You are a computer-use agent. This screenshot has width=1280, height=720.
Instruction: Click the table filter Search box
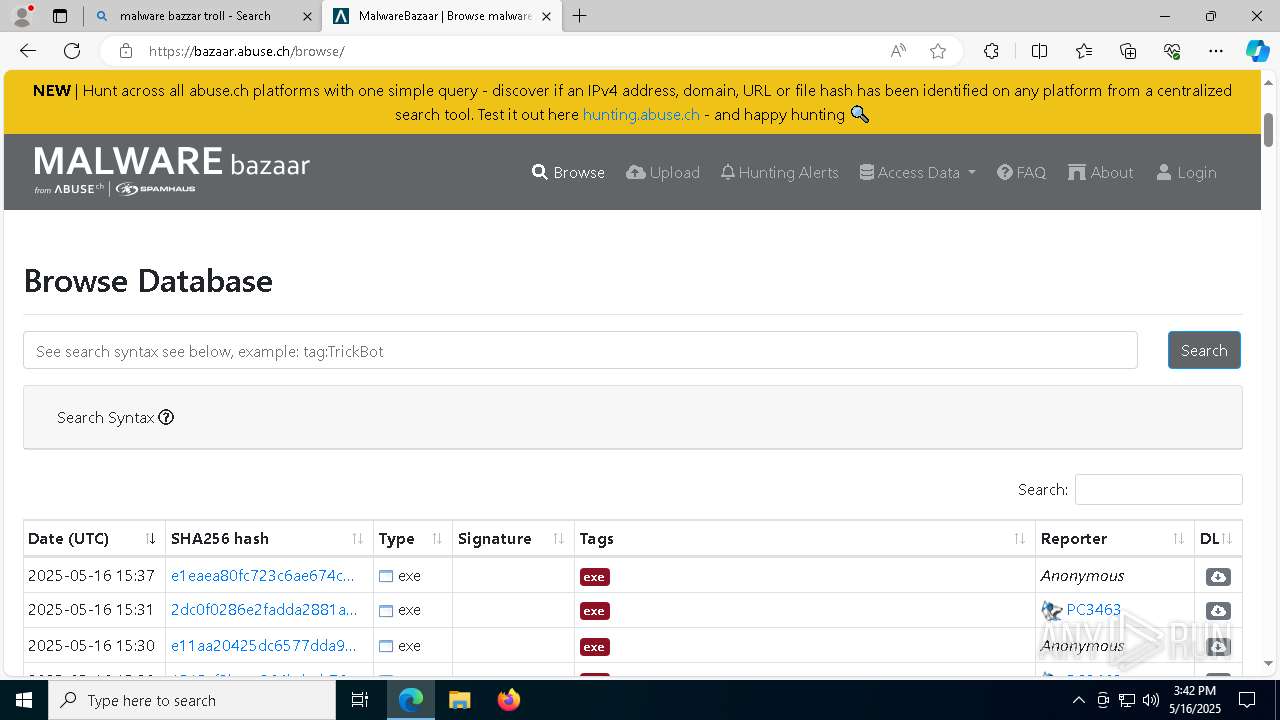coord(1158,489)
